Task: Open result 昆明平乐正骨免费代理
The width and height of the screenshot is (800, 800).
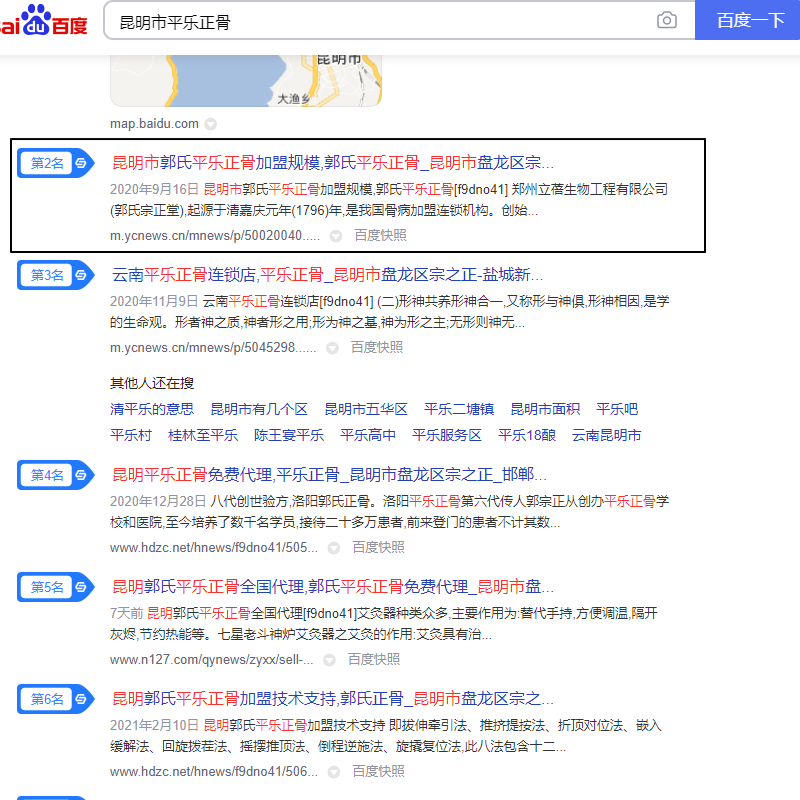Action: coord(330,475)
